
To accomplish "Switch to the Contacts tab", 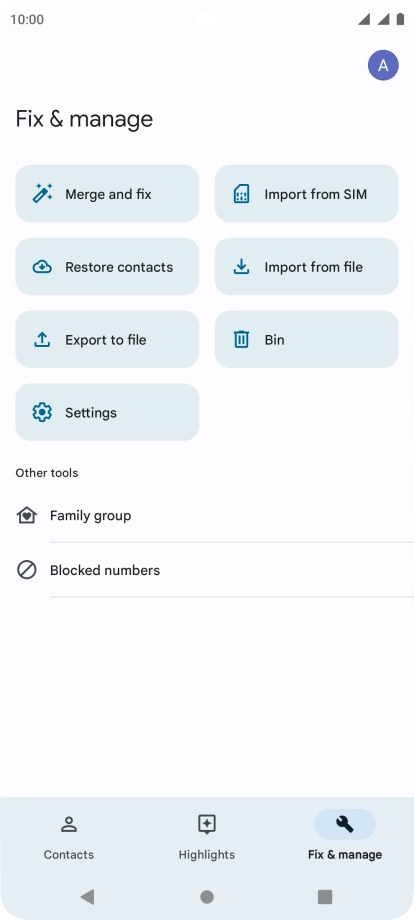I will click(69, 837).
